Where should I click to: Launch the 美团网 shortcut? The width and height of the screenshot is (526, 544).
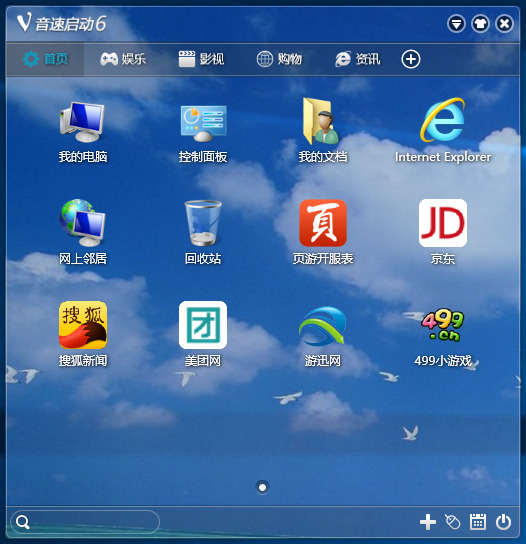(x=203, y=325)
